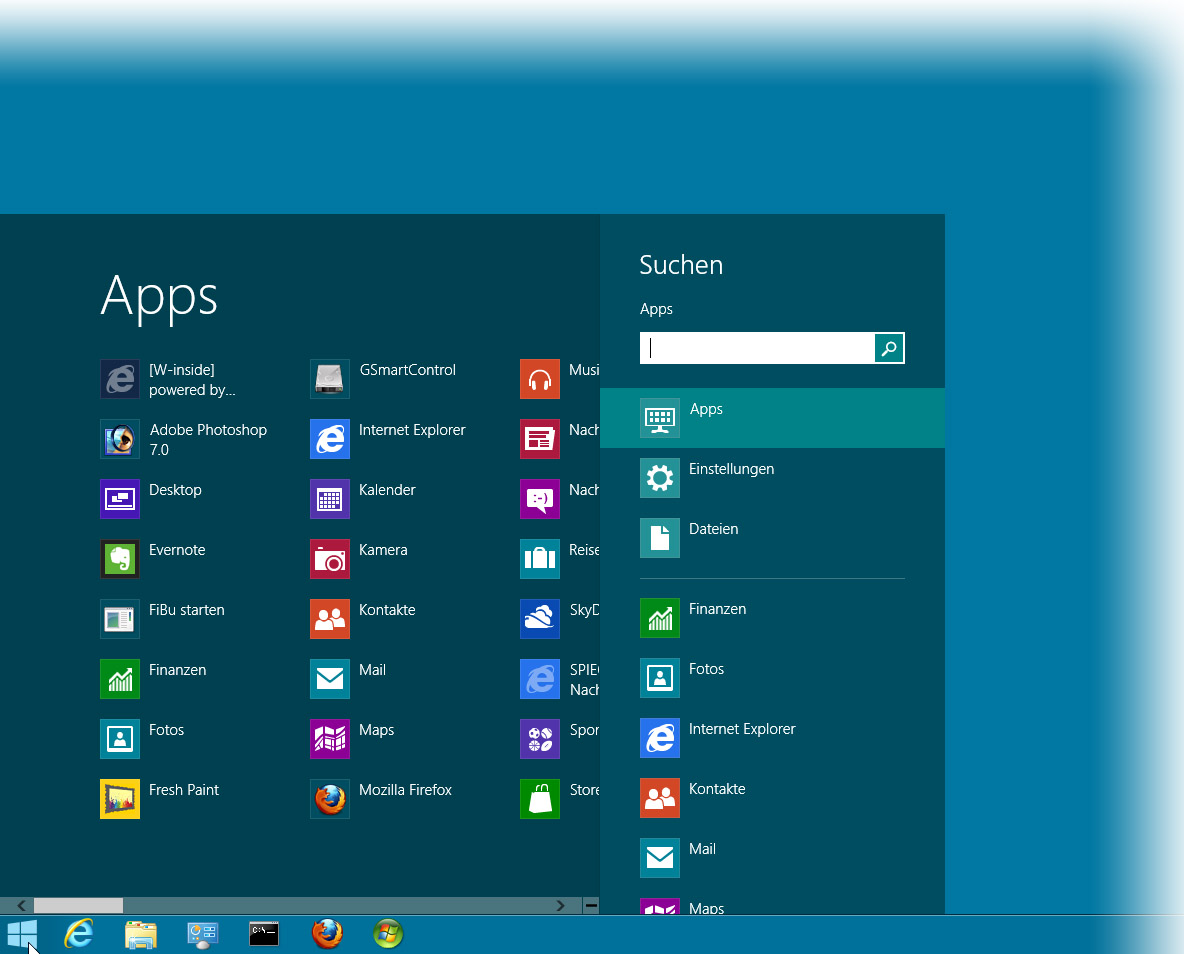Launch Internet Explorer in the Apps list
Screen dimensions: 1184x954
(330, 439)
